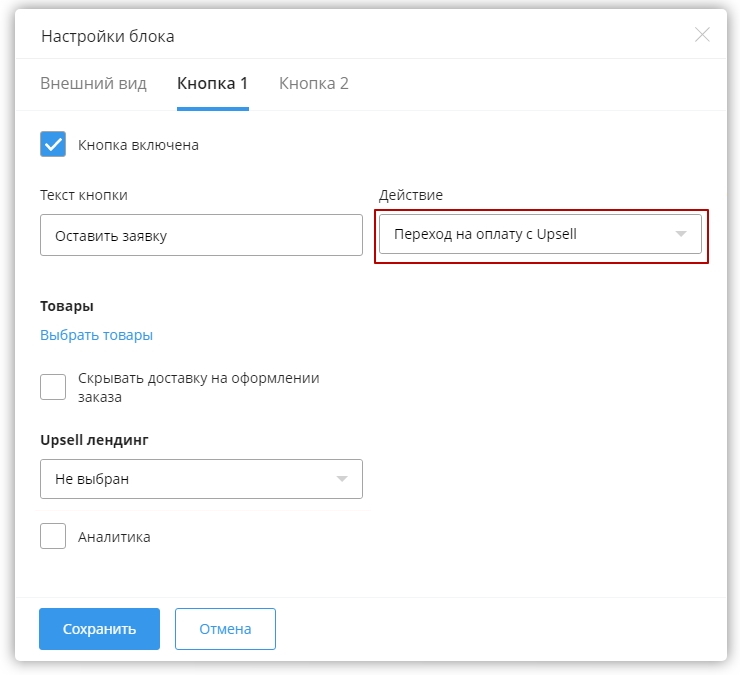The width and height of the screenshot is (740, 675).
Task: Click the arrow icon in Действие dropdown
Action: point(681,235)
